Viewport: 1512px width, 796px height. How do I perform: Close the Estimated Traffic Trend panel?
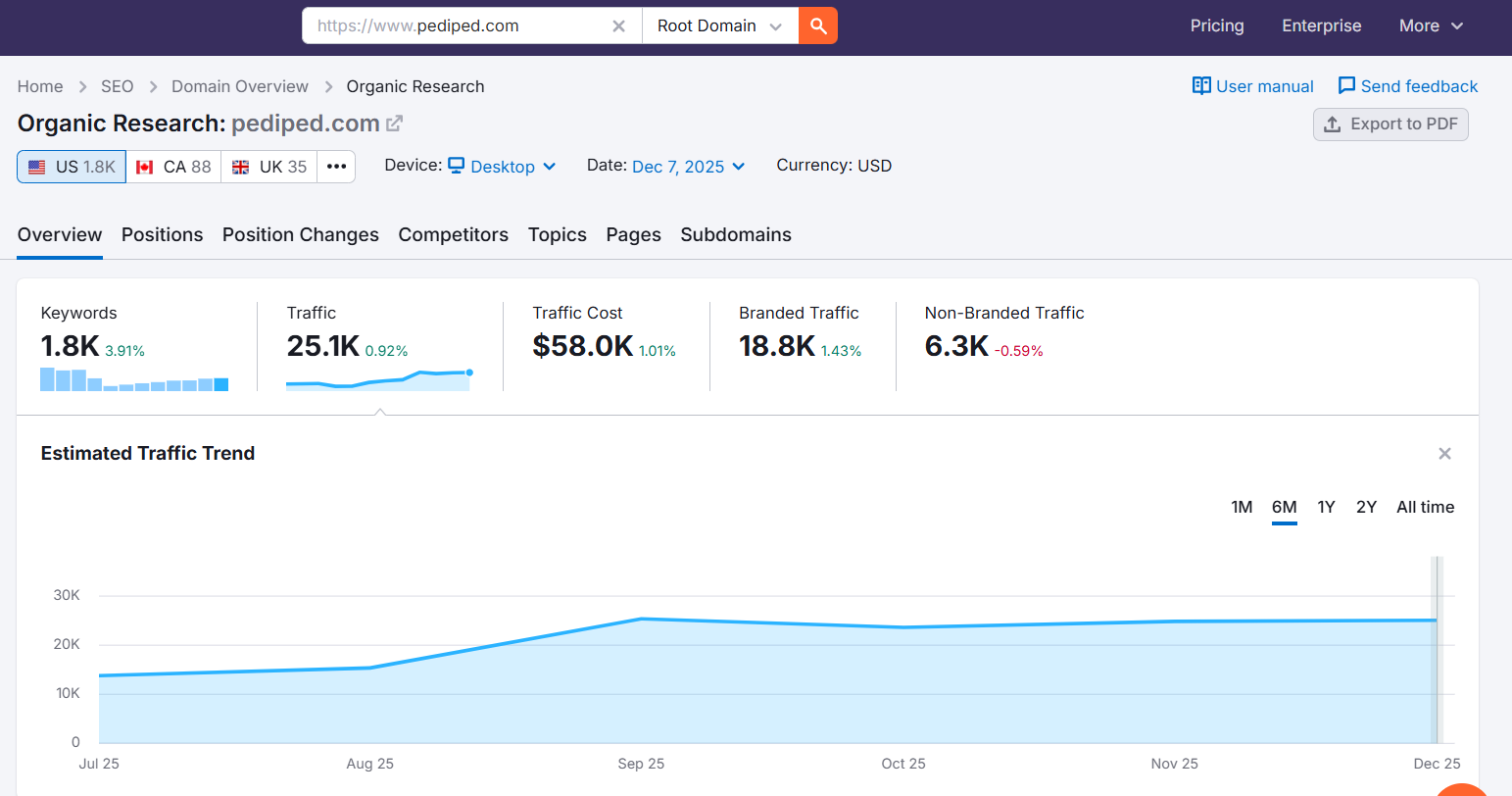[1443, 454]
